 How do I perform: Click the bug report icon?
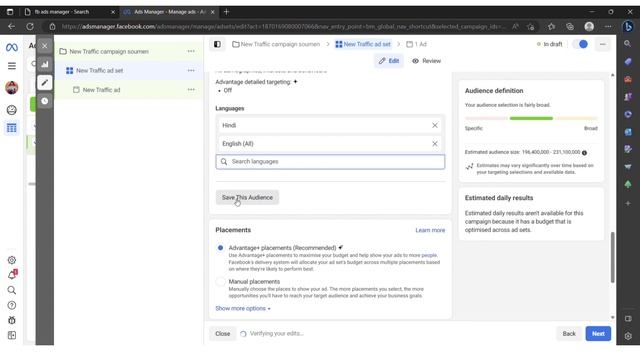(12, 320)
